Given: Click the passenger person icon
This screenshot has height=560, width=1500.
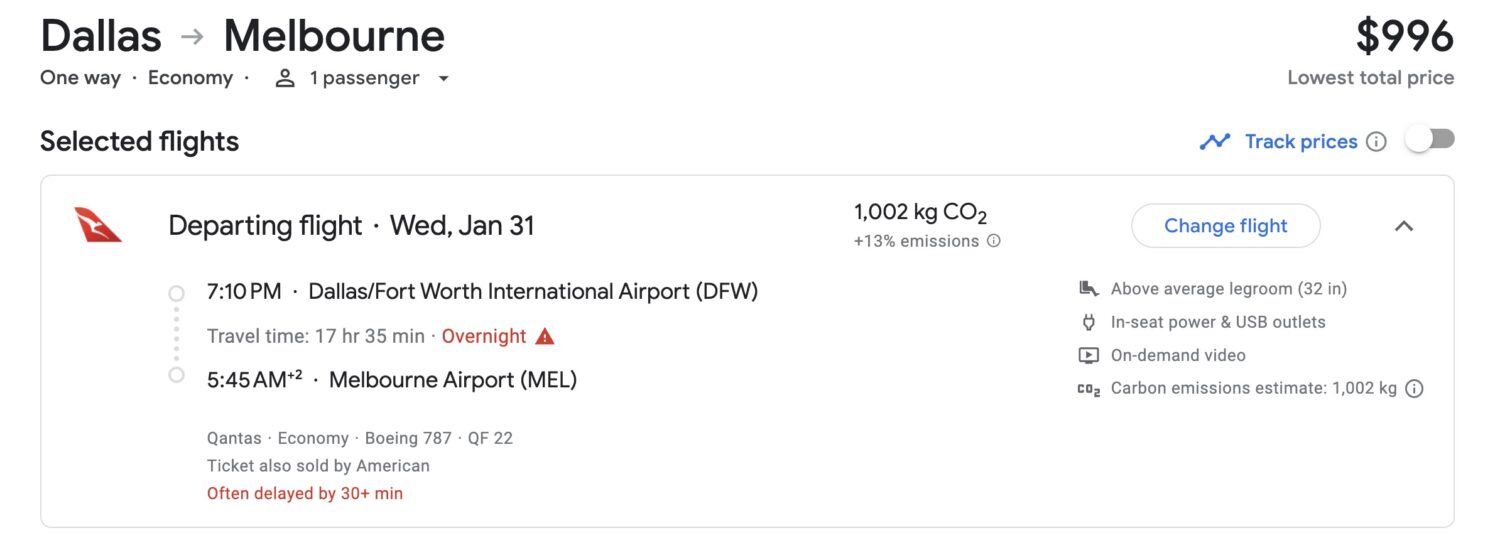Looking at the screenshot, I should pyautogui.click(x=285, y=78).
